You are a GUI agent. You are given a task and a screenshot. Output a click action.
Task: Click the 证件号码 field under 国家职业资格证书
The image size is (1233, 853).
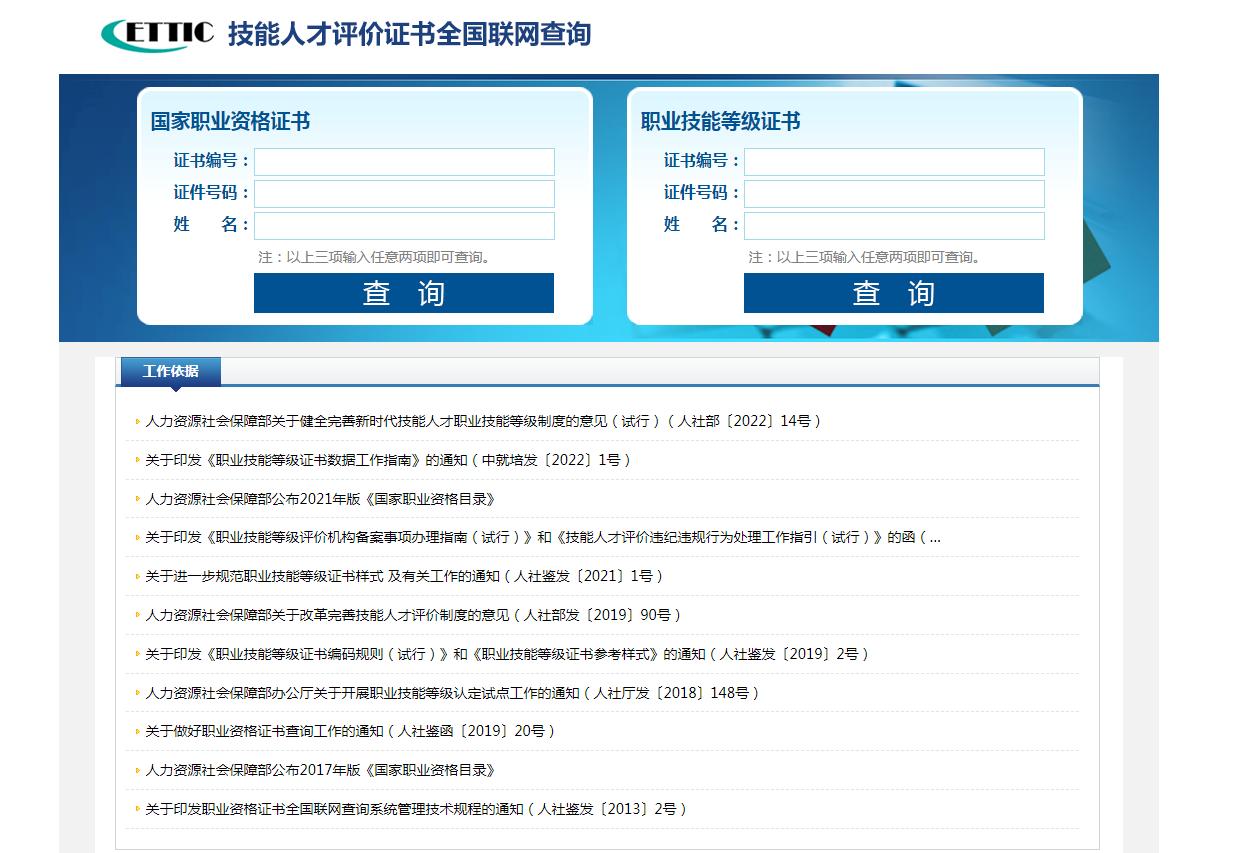[404, 194]
